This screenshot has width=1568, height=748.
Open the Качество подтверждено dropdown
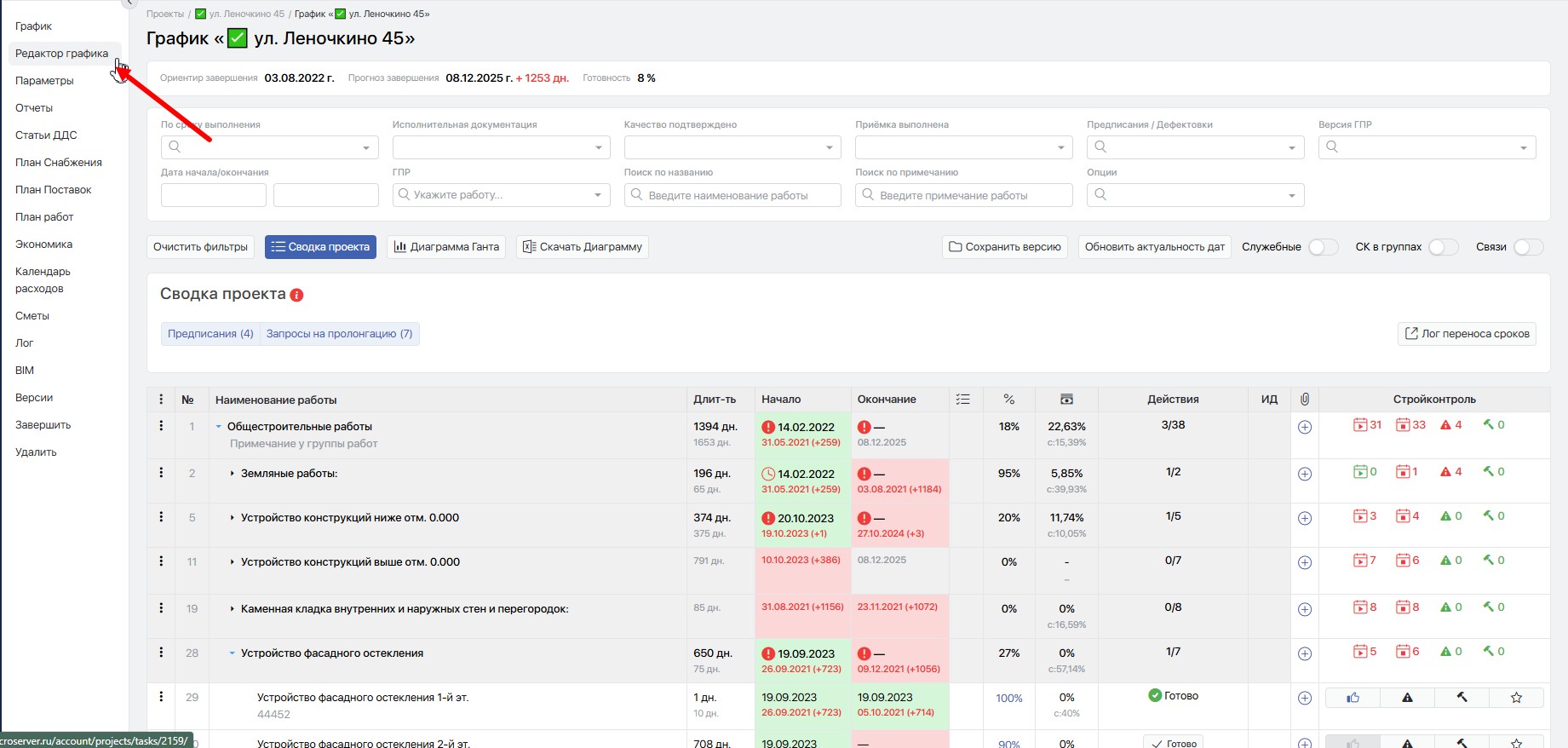coord(732,147)
